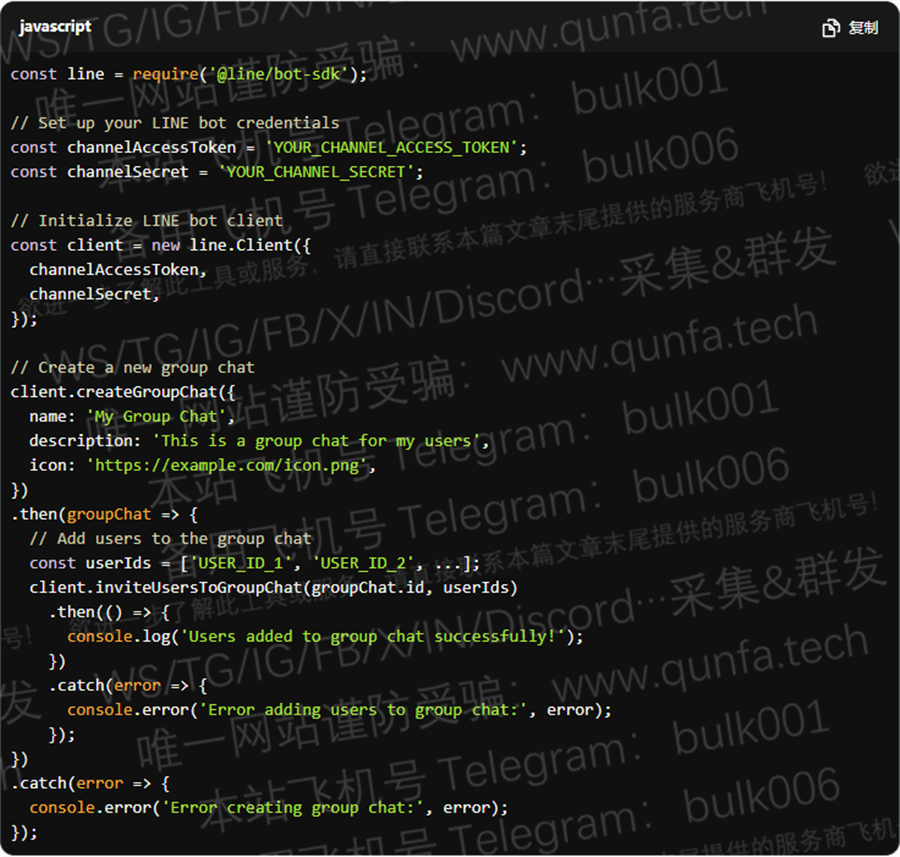The width and height of the screenshot is (900, 857).
Task: Click the '// Create a new group chat' comment
Action: point(133,367)
